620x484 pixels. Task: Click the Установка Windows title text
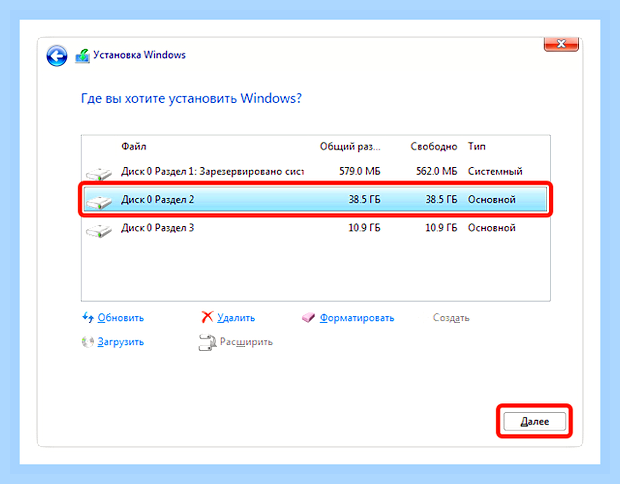click(139, 55)
